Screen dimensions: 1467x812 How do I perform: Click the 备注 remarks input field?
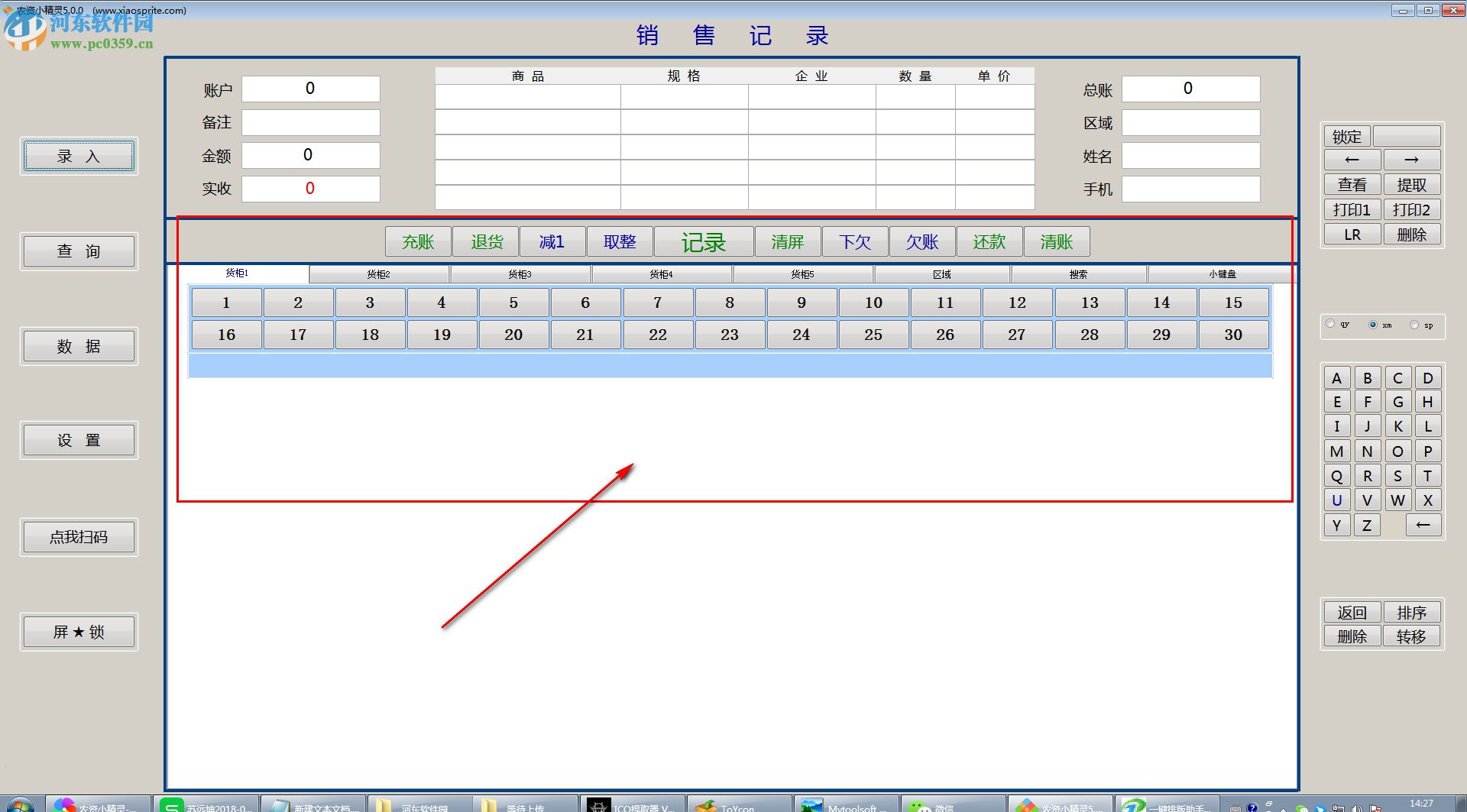(x=311, y=122)
